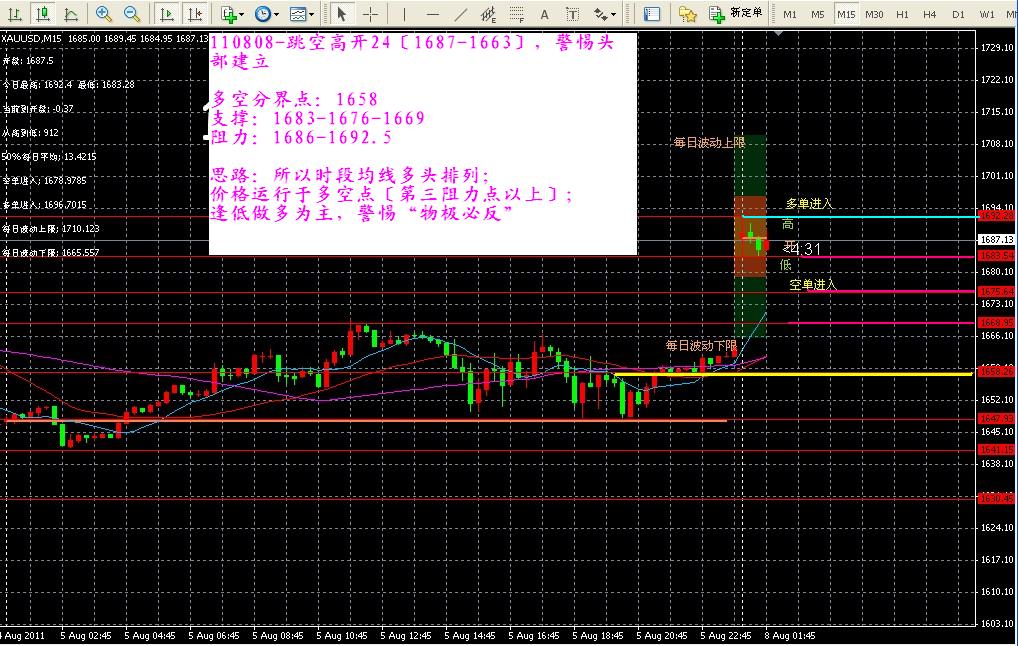
Task: Select the trendline drawing tool
Action: [460, 14]
